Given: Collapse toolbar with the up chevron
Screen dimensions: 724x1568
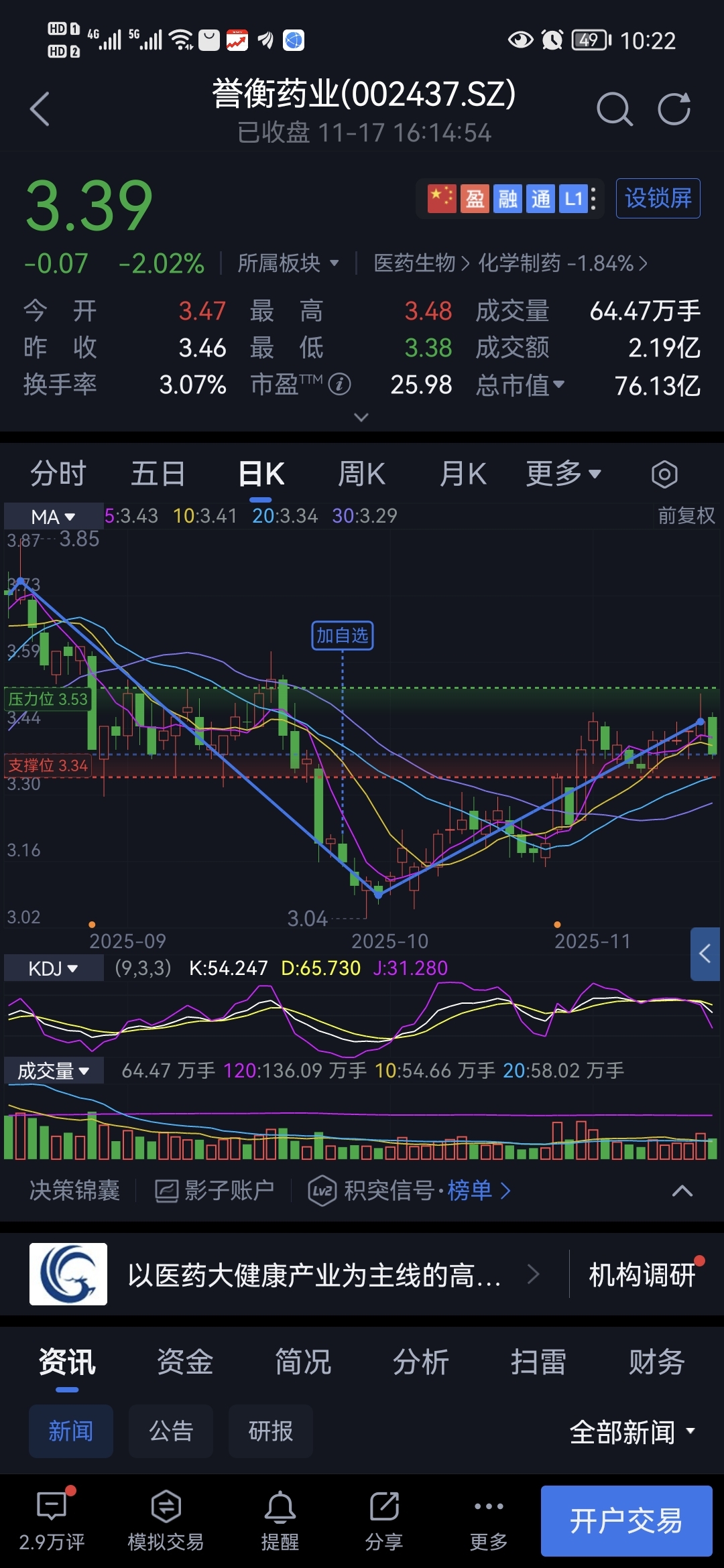Looking at the screenshot, I should coord(682,1191).
